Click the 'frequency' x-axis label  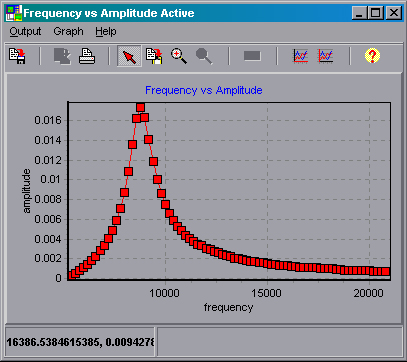tap(228, 307)
